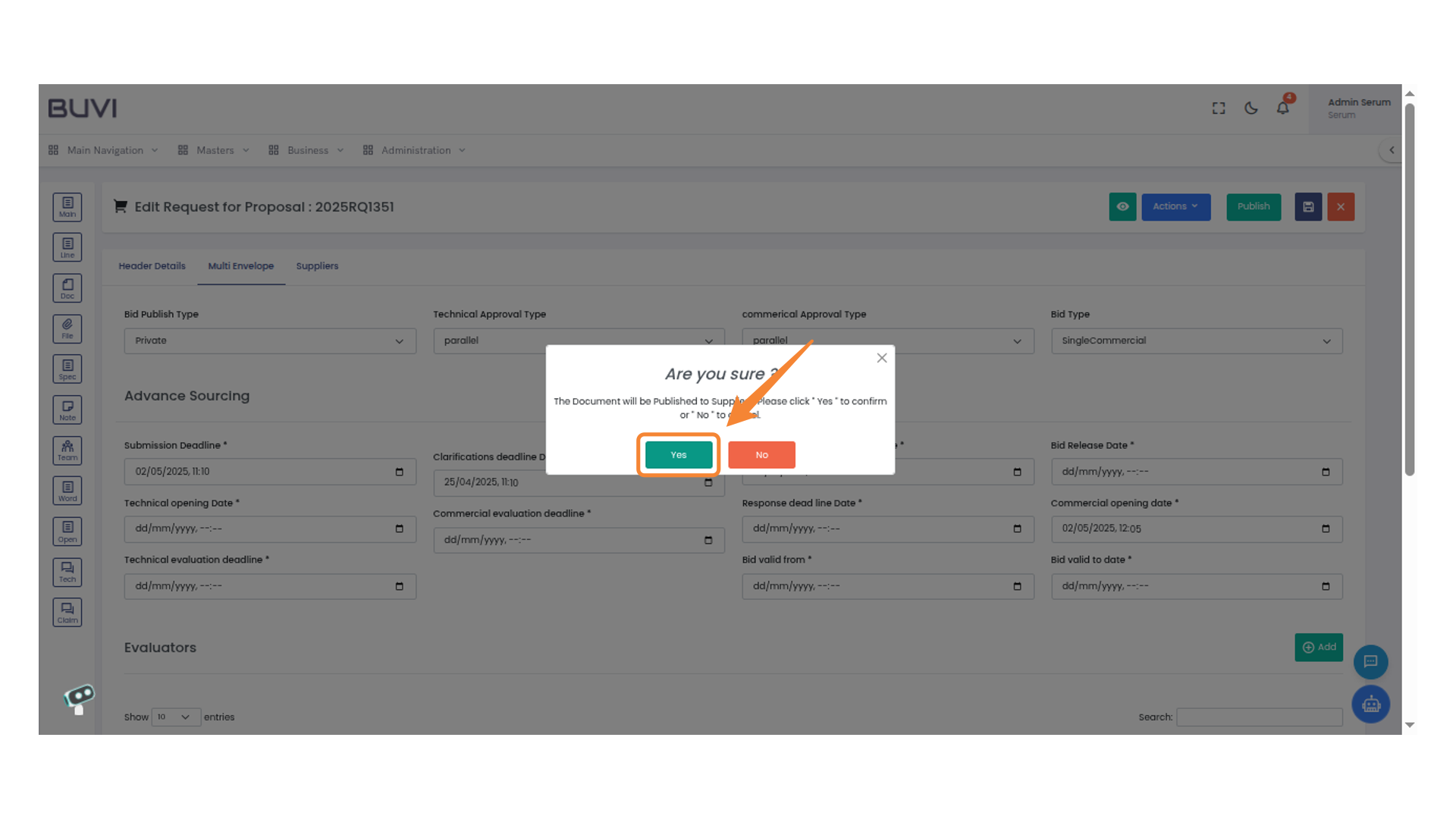Open the Bid Type dropdown
The image size is (1456, 819).
[x=1196, y=340]
